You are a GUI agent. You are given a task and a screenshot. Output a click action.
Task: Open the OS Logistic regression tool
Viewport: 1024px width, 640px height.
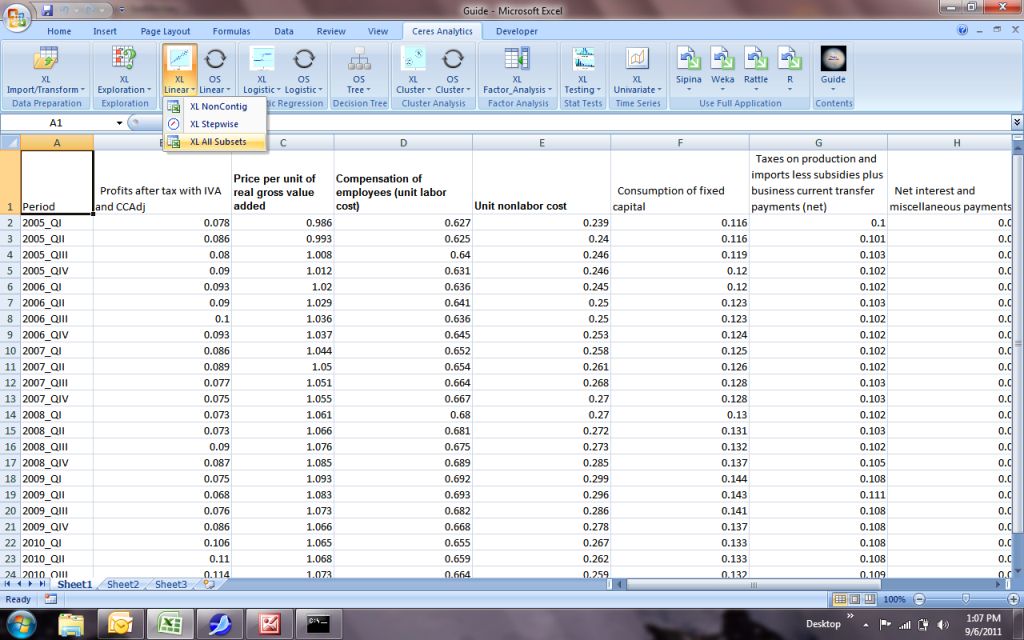pos(304,71)
